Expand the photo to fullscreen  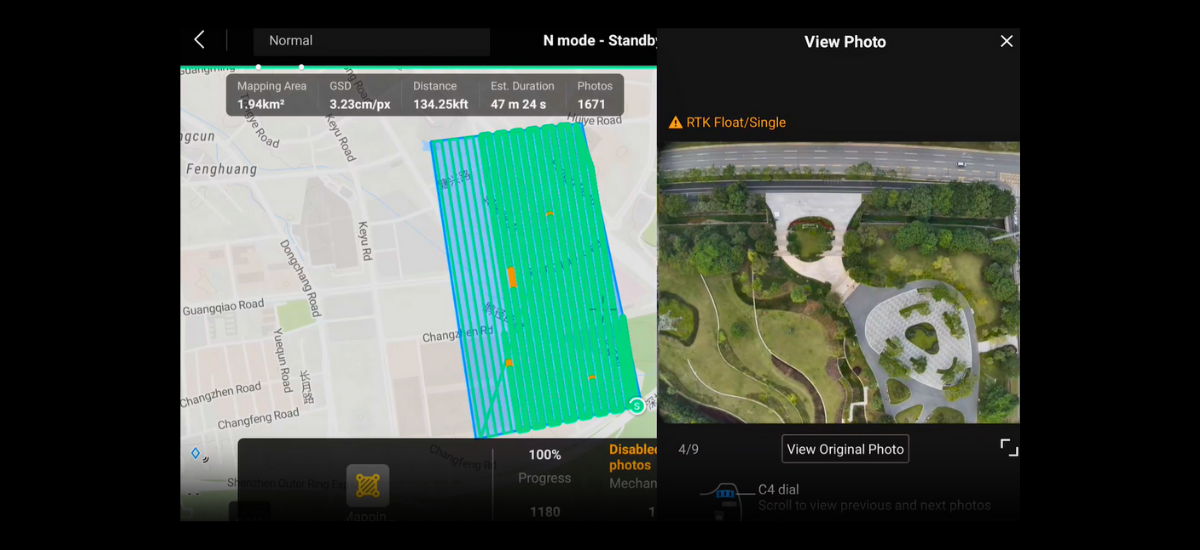1009,448
